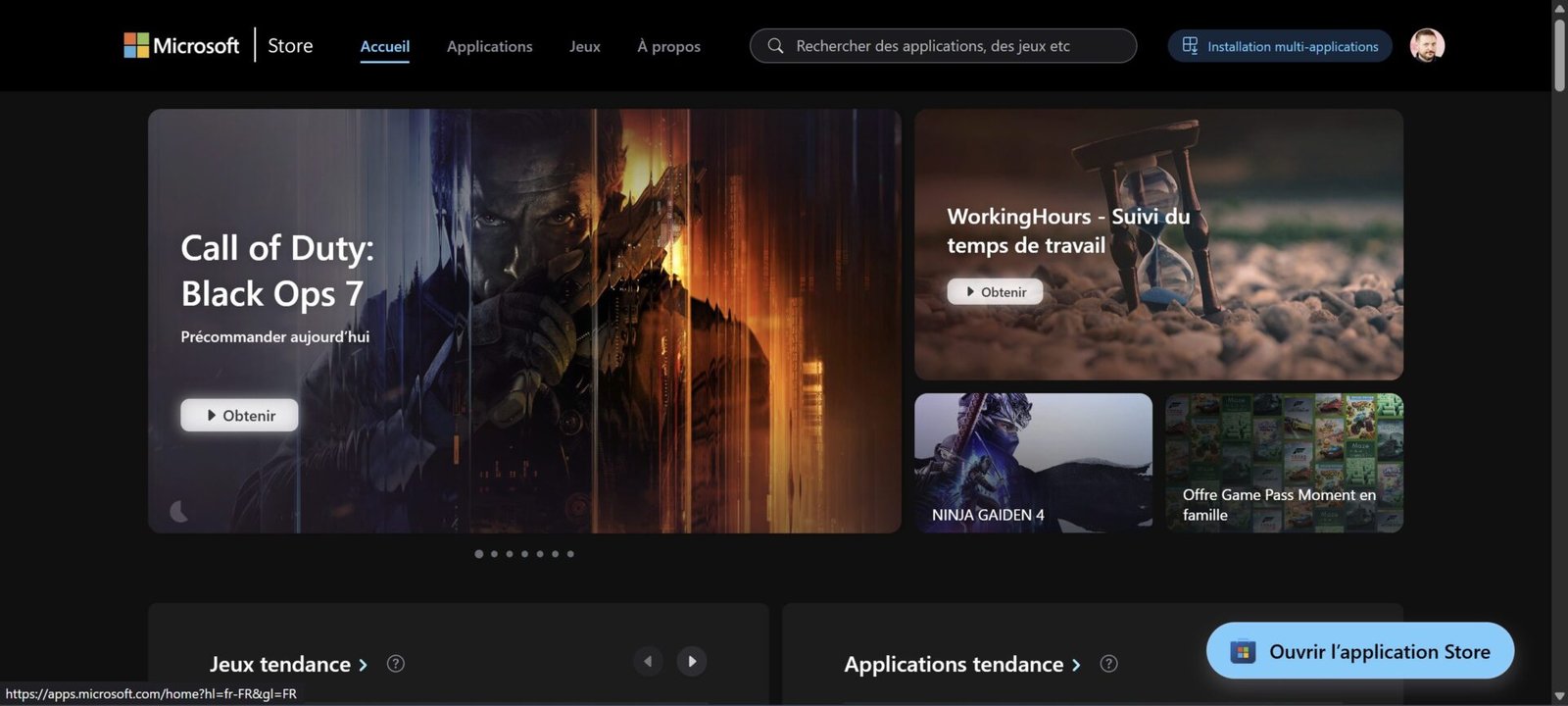
Task: Click Installation multi-applications button
Action: tap(1280, 46)
